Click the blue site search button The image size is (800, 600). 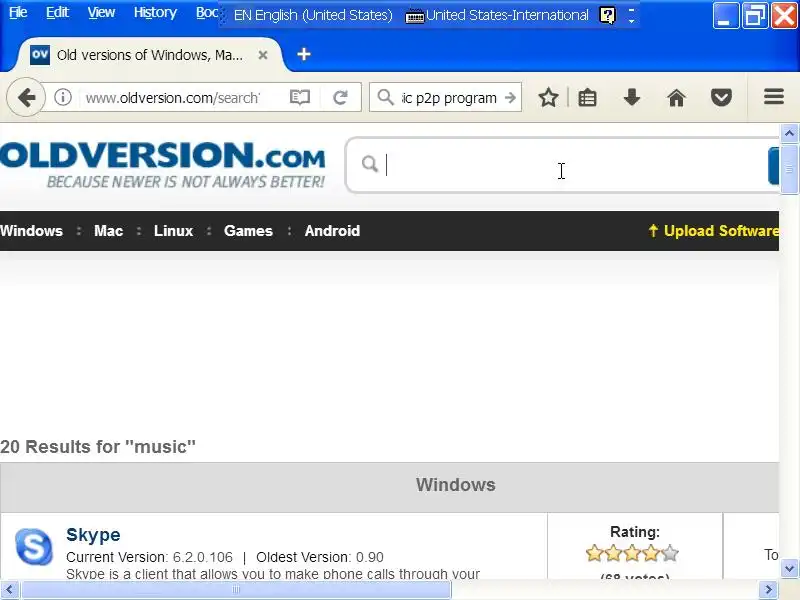point(773,165)
